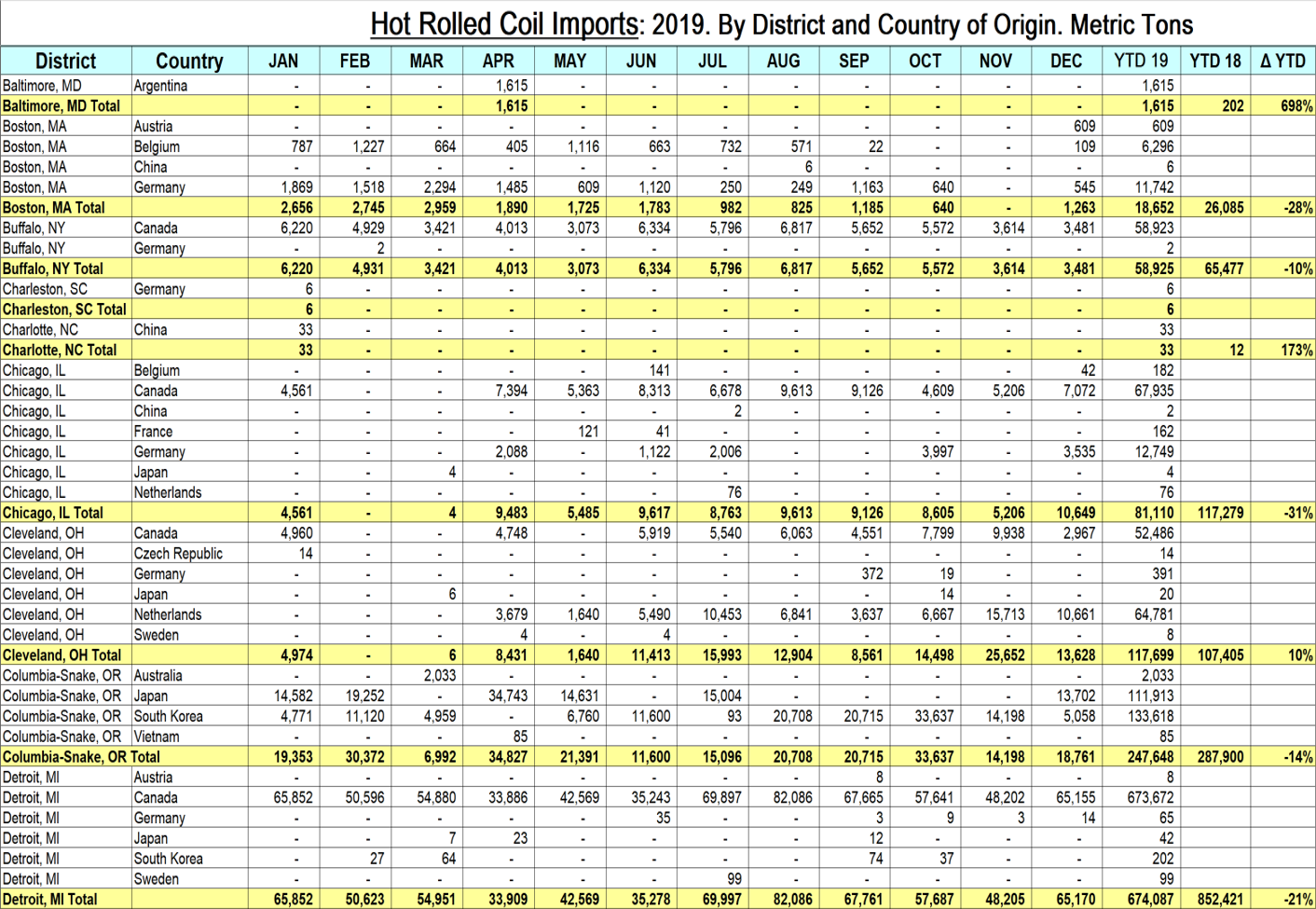Click the 852,421 value in YTD 18
The image size is (1316, 909).
[1219, 900]
